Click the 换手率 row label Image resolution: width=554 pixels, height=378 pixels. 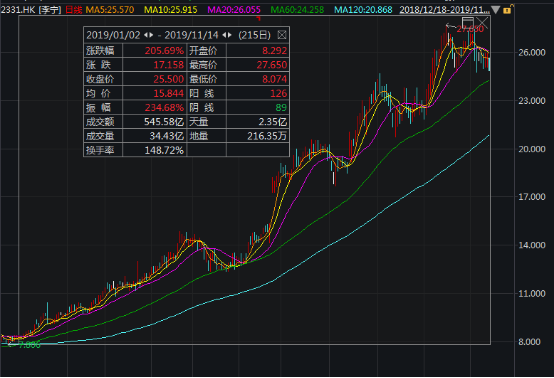click(100, 150)
